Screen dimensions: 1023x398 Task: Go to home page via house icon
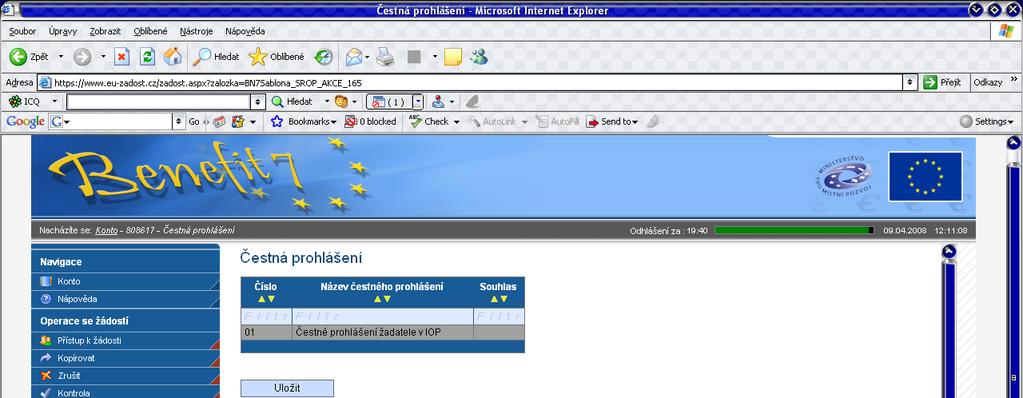173,57
